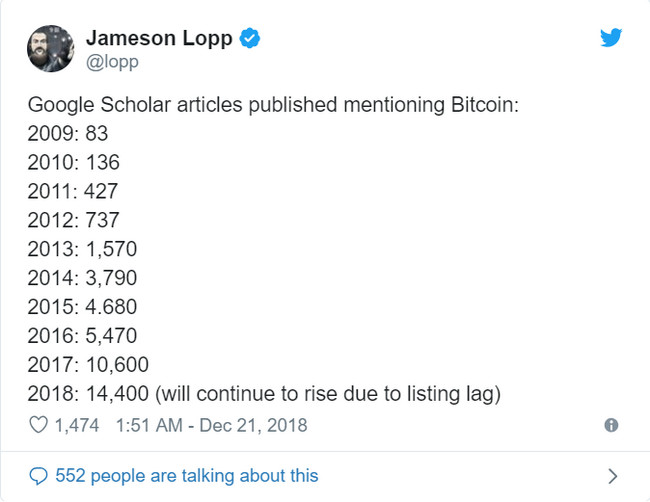The height and width of the screenshot is (502, 650).
Task: Click the speech bubble reply icon
Action: (39, 476)
